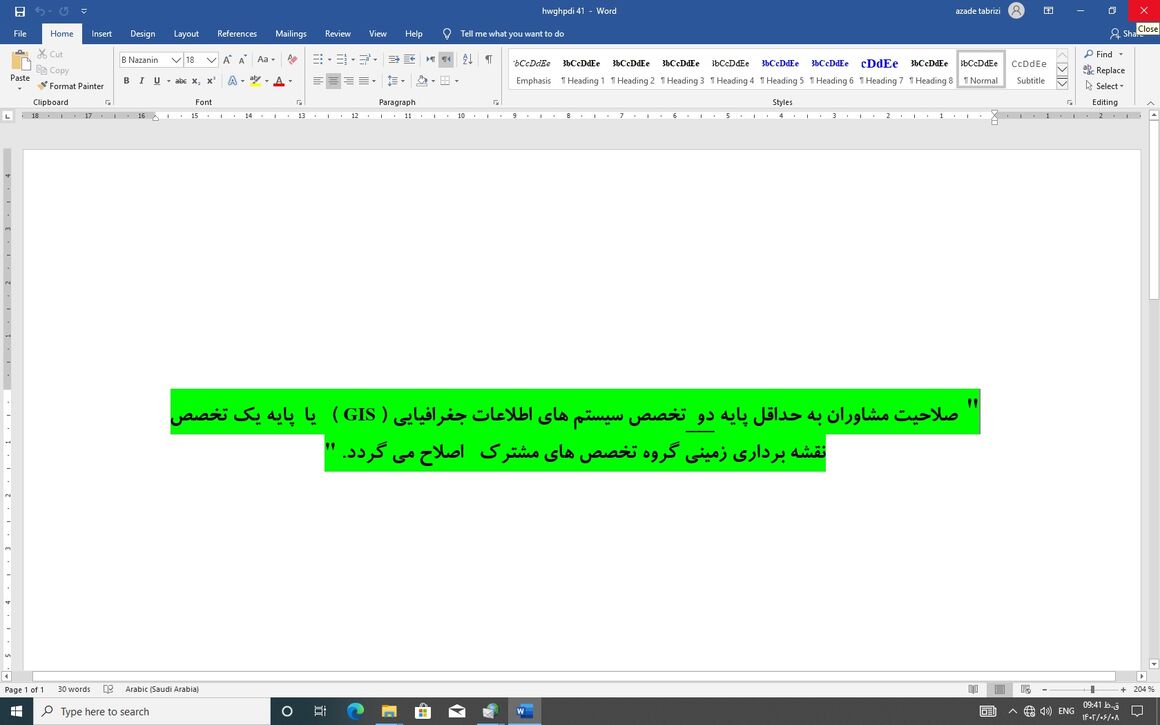Switch to the Layout tab
The image size is (1160, 725).
pyautogui.click(x=186, y=34)
